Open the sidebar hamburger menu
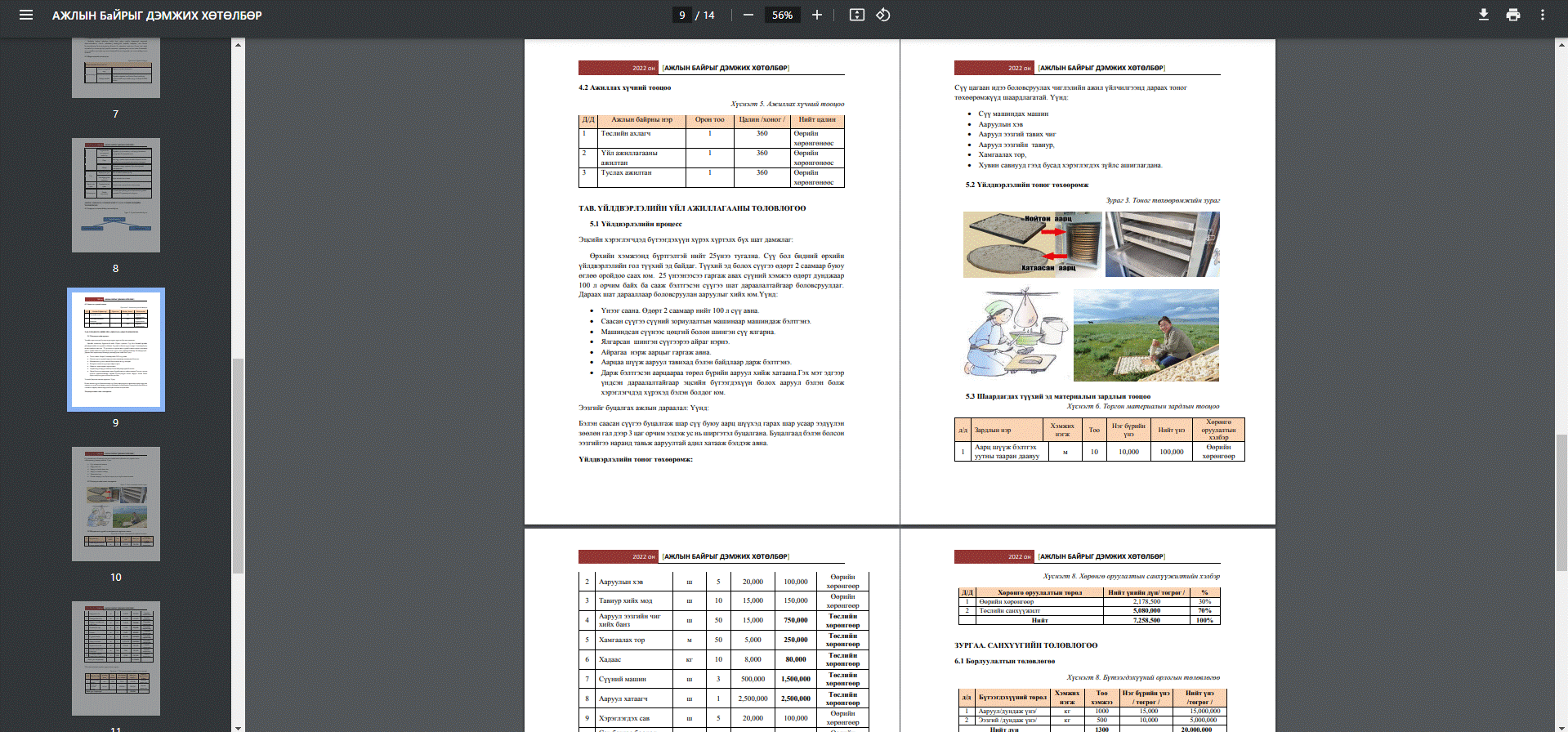Screen dimensions: 1568x732 point(26,15)
